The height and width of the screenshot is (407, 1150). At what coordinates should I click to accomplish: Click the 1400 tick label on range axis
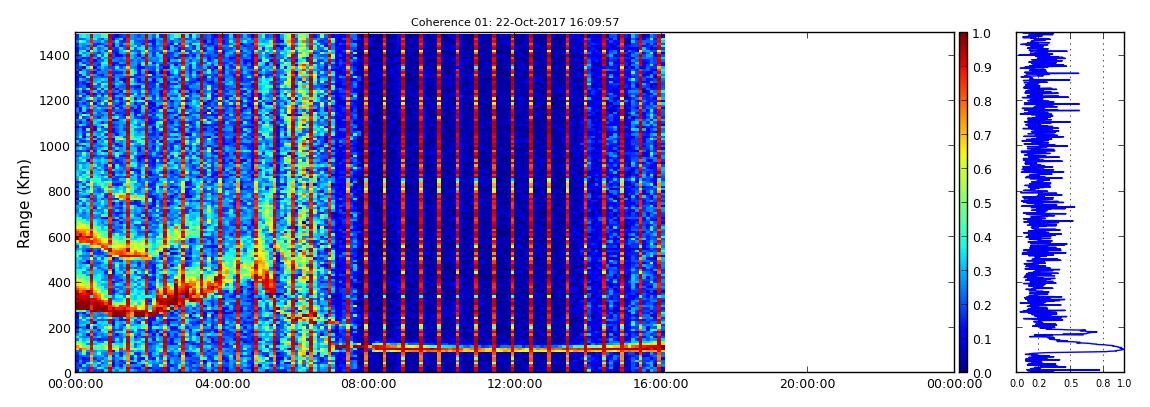click(x=56, y=55)
